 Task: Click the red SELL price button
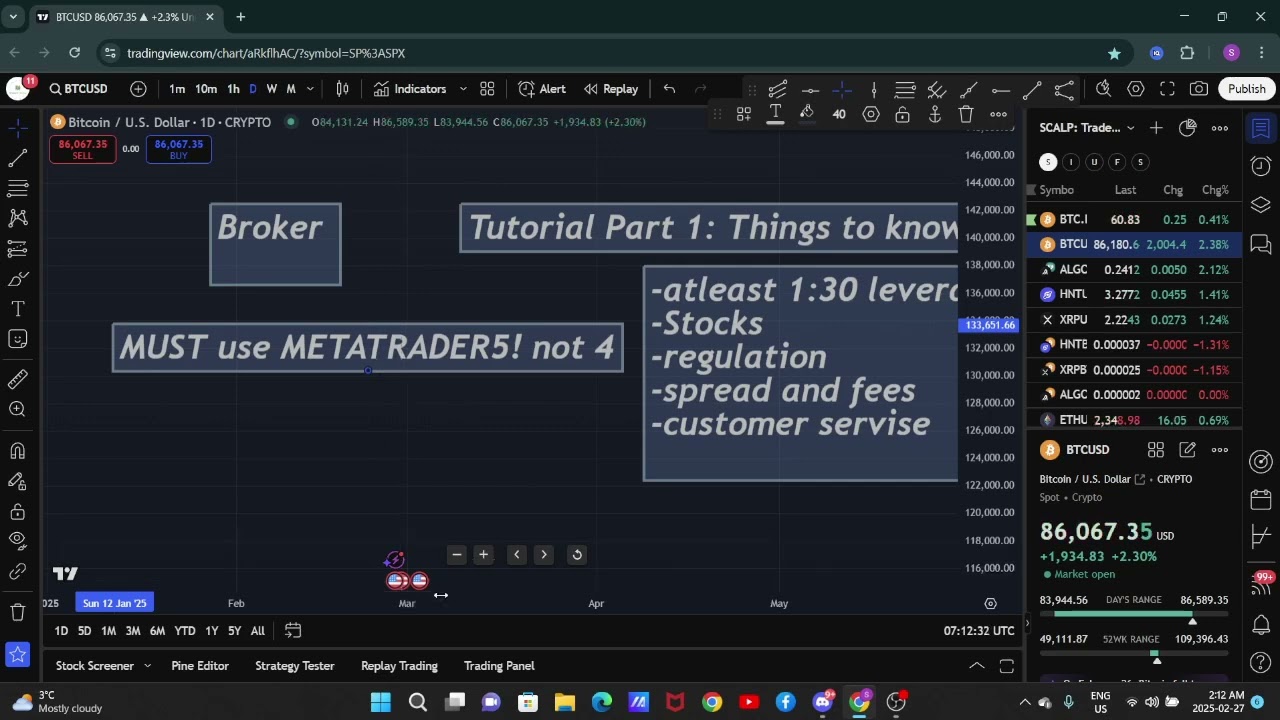pyautogui.click(x=82, y=149)
